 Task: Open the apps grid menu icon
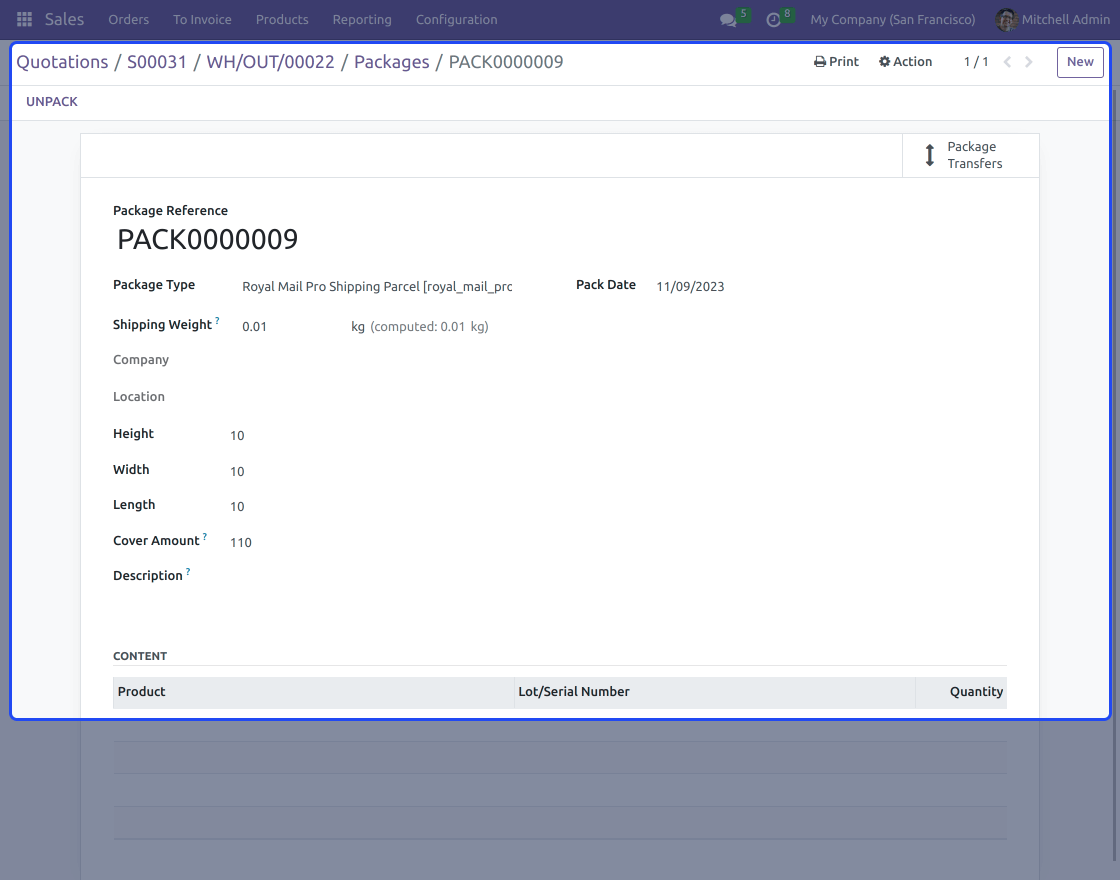click(x=24, y=19)
